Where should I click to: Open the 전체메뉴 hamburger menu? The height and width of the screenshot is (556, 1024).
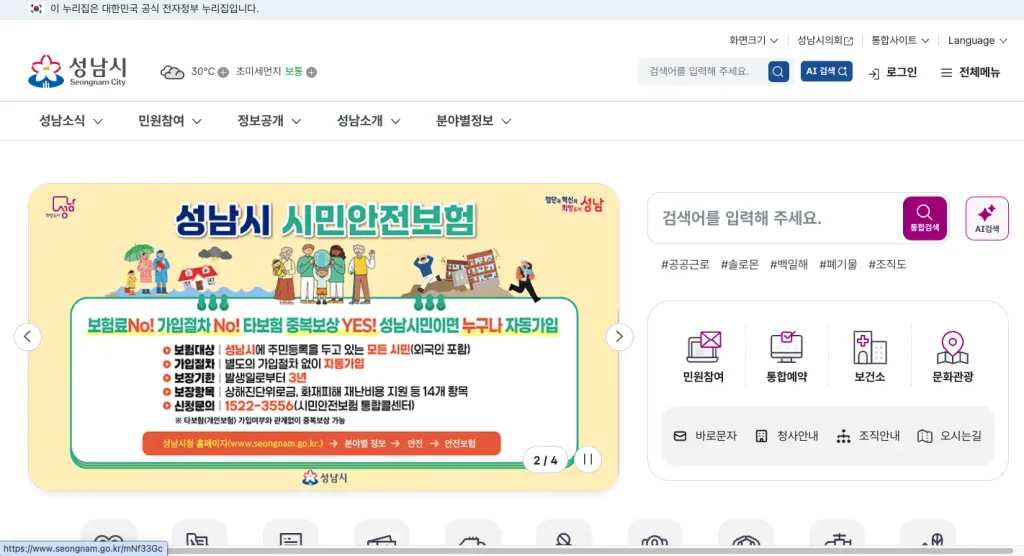(970, 73)
